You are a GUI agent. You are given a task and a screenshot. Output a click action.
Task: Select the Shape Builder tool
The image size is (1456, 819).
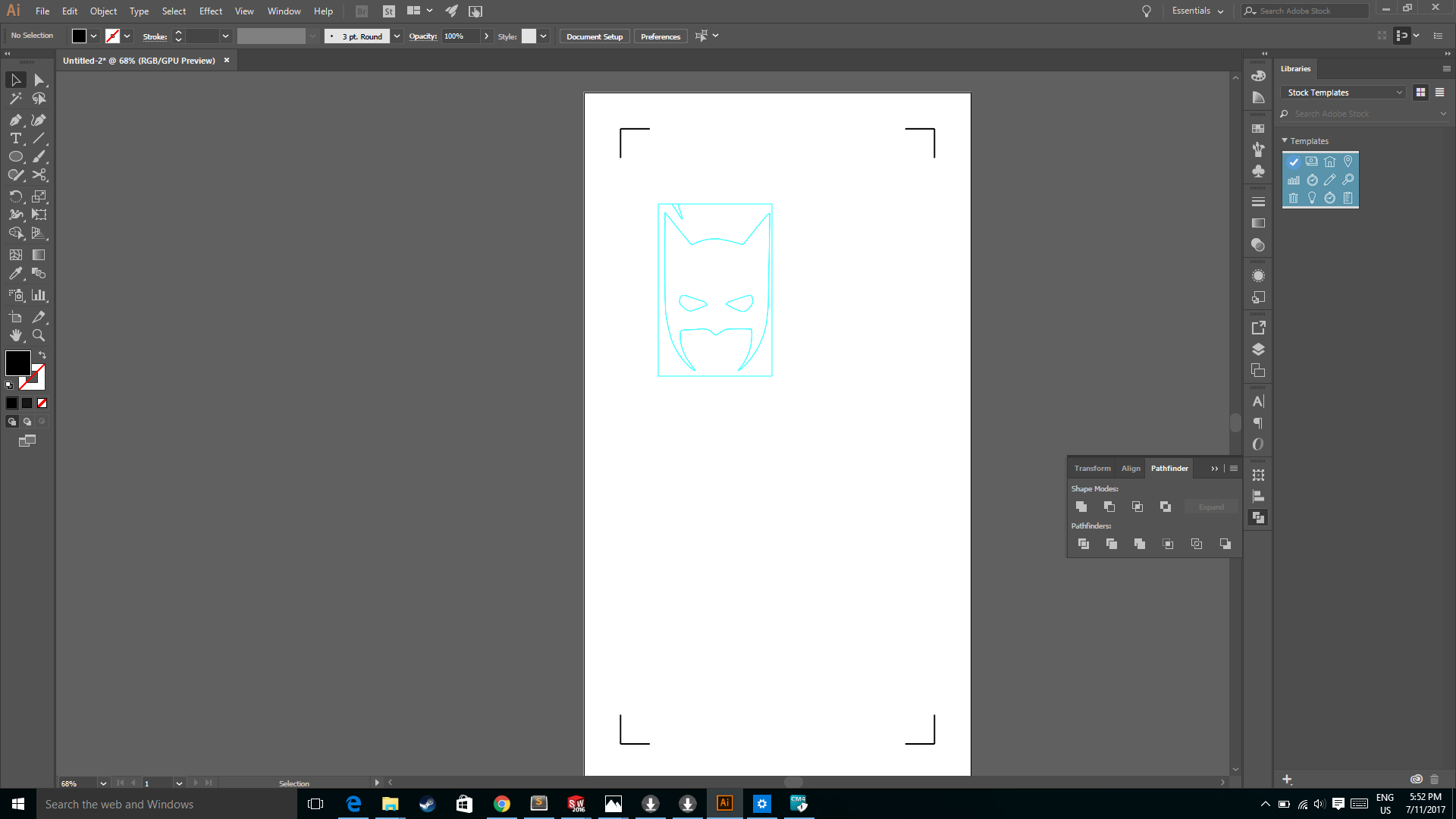tap(16, 233)
